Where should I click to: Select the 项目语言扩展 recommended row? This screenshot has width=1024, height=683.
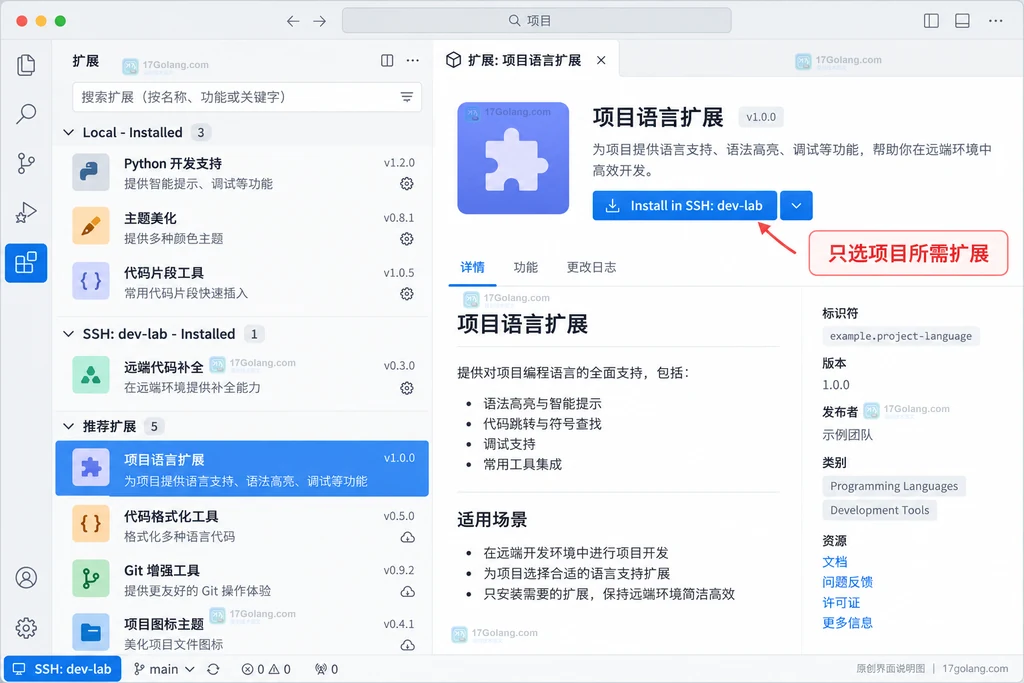[x=242, y=469]
